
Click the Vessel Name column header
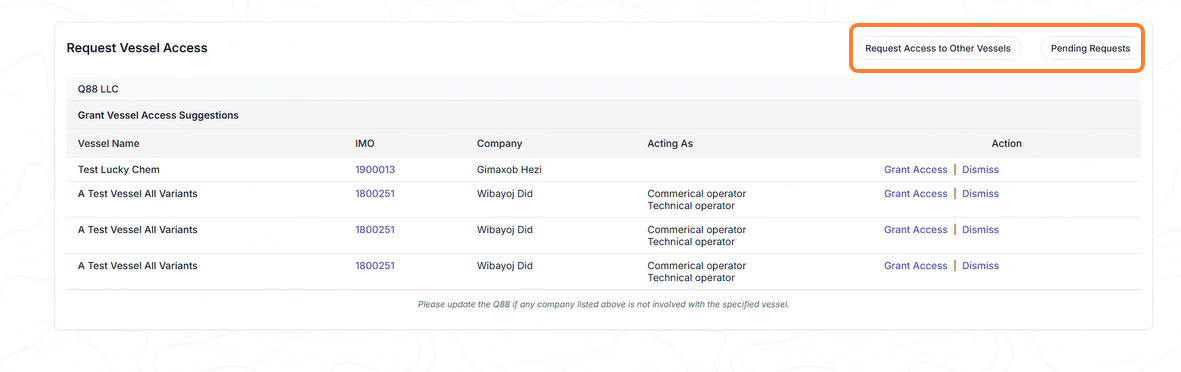click(108, 143)
